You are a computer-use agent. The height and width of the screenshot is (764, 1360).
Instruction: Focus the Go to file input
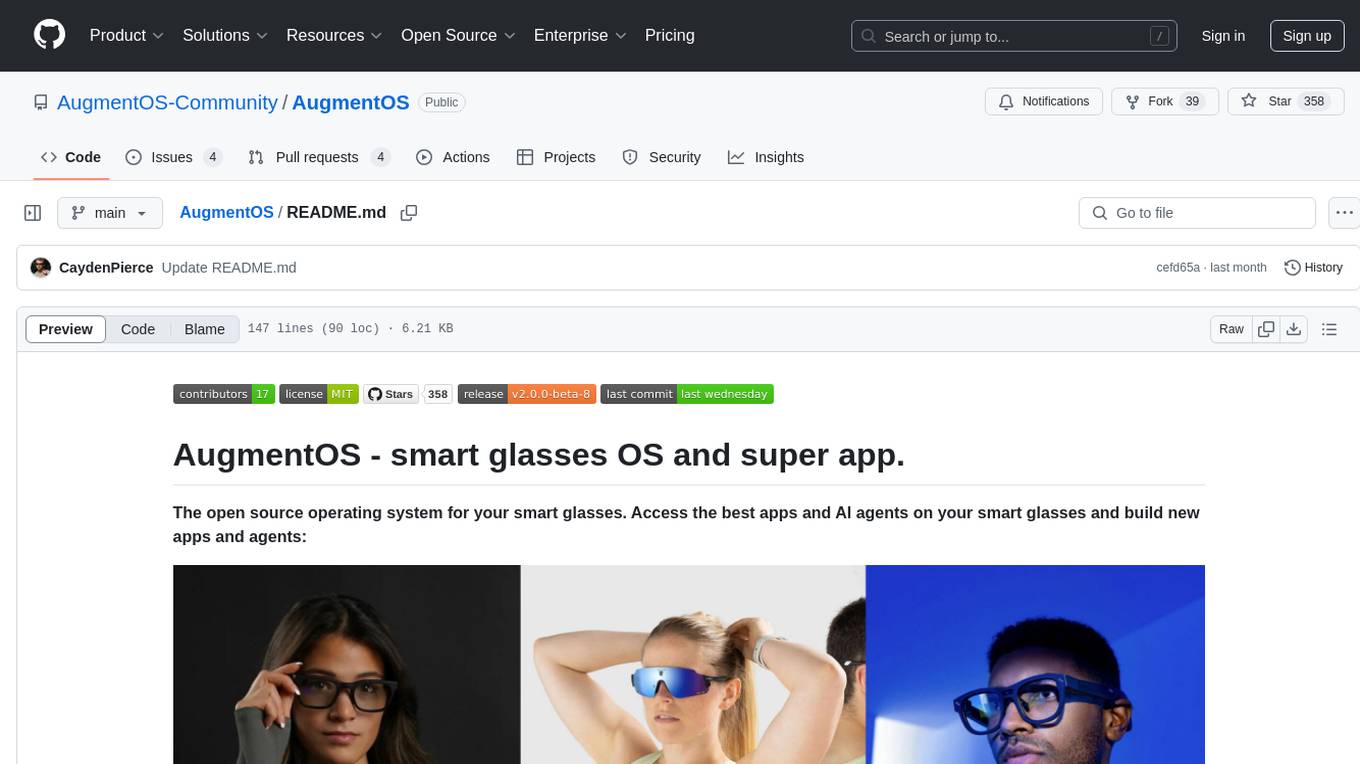1197,213
